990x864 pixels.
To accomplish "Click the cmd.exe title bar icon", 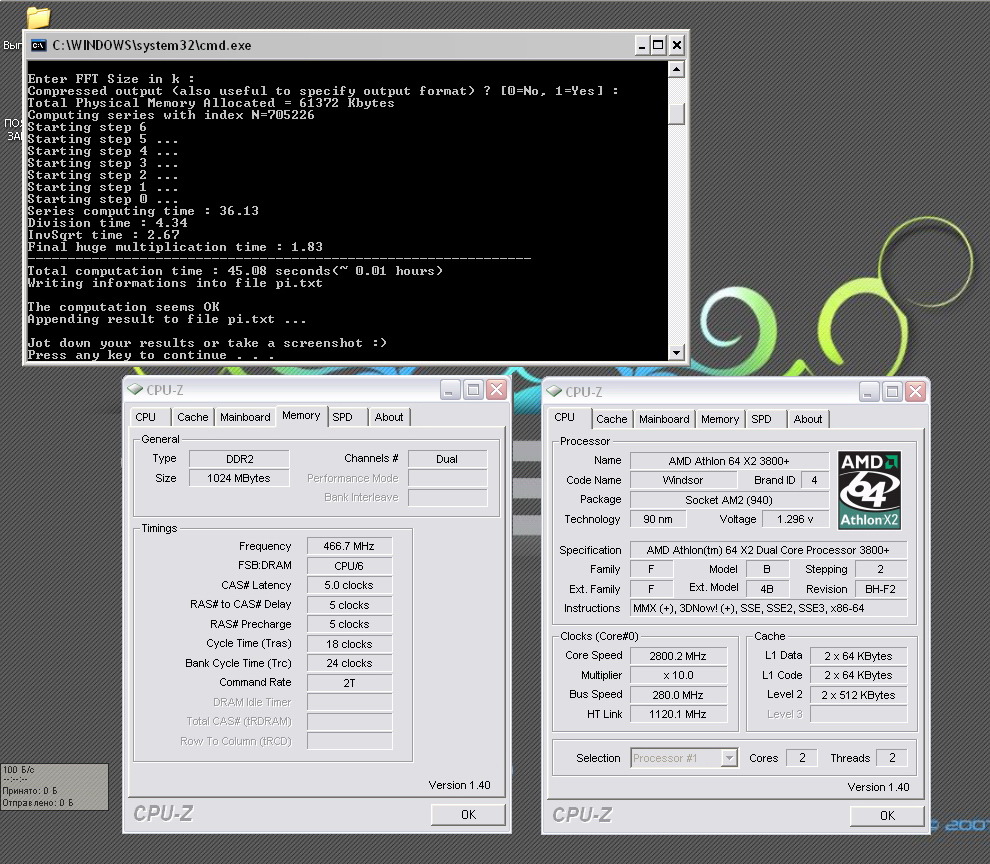I will pos(39,45).
